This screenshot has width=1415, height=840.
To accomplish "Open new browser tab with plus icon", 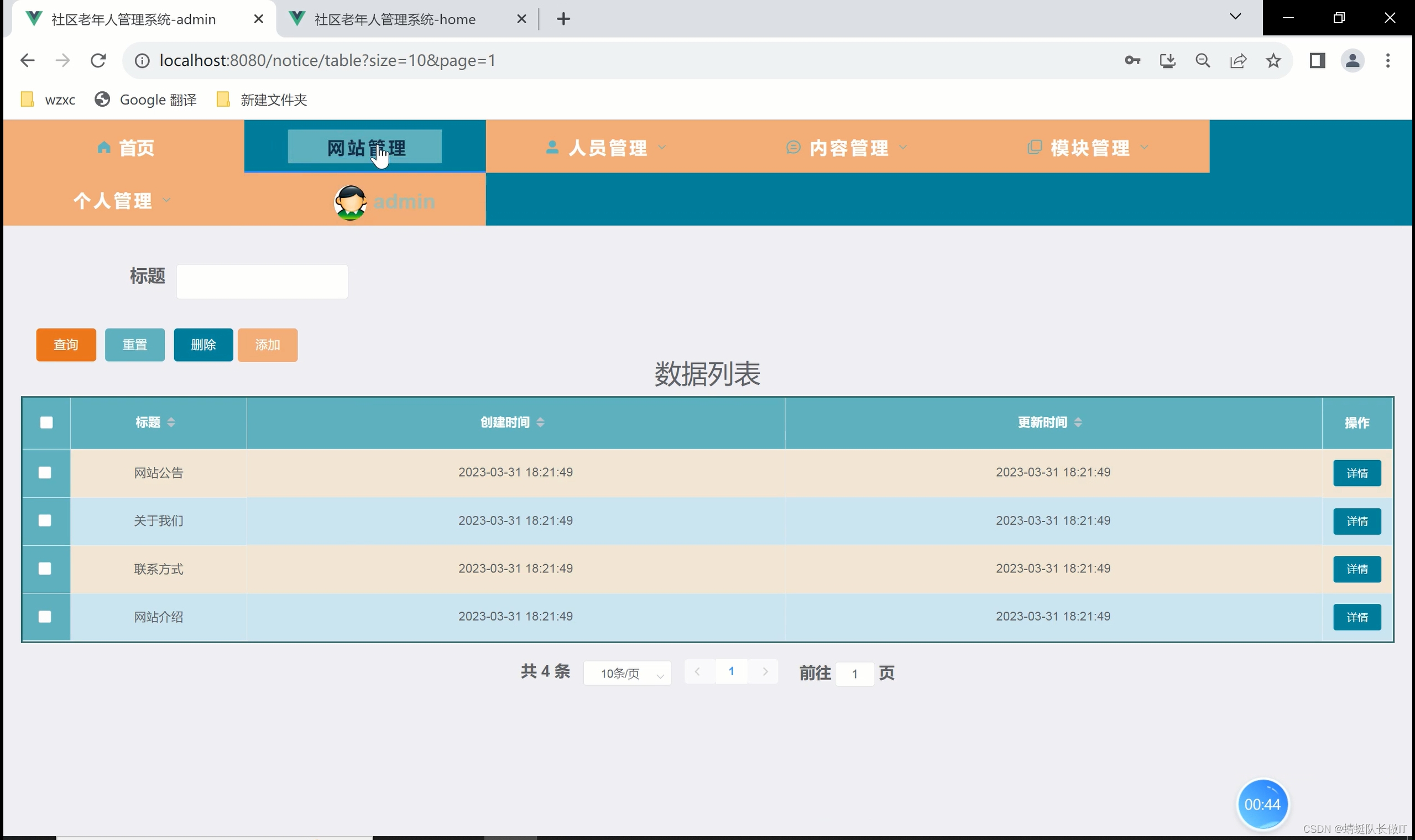I will click(x=563, y=19).
